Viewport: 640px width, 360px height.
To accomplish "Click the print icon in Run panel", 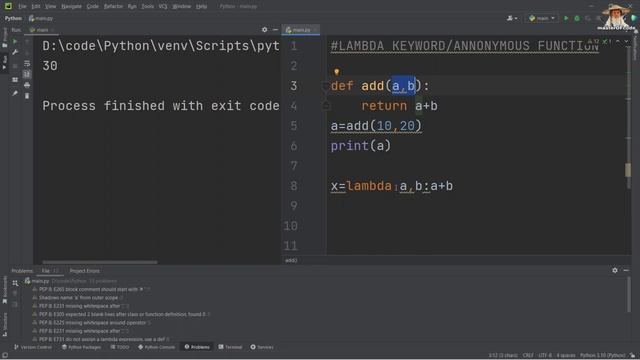I will coord(27,85).
